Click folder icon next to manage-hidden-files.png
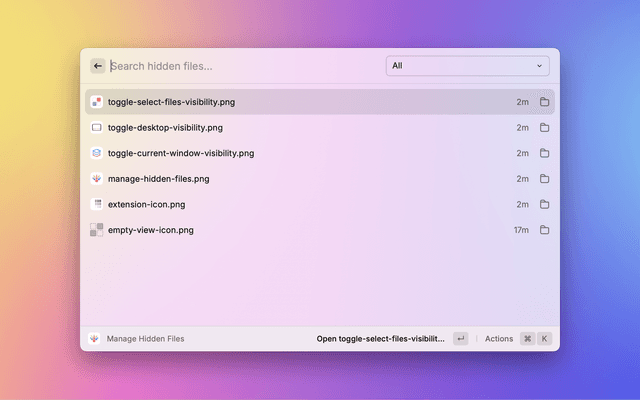The width and height of the screenshot is (640, 400). [545, 179]
